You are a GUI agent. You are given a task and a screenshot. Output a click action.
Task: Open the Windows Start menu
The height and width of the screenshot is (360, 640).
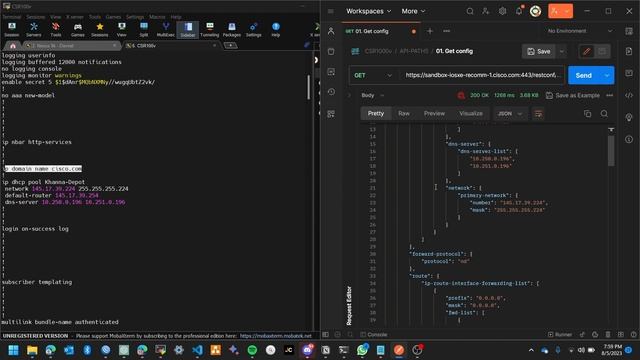click(x=13, y=350)
